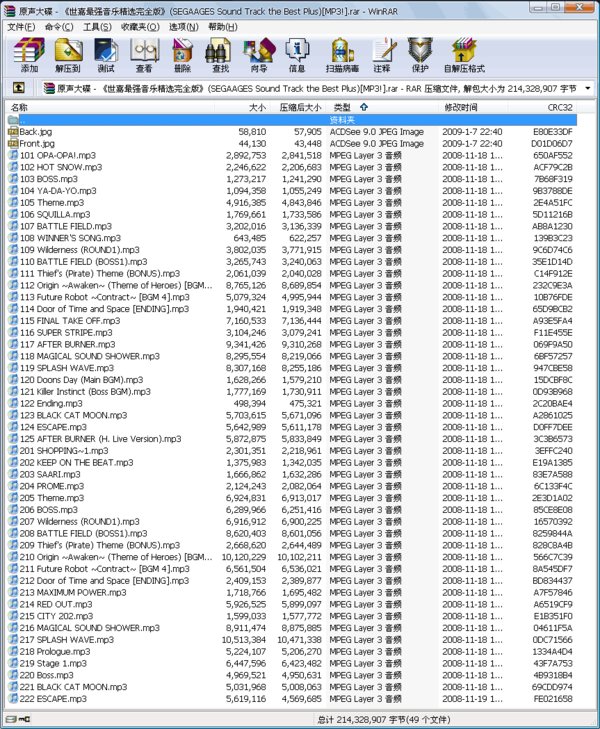Click the SFX (自解压格式) icon
This screenshot has width=600, height=729.
(x=464, y=55)
